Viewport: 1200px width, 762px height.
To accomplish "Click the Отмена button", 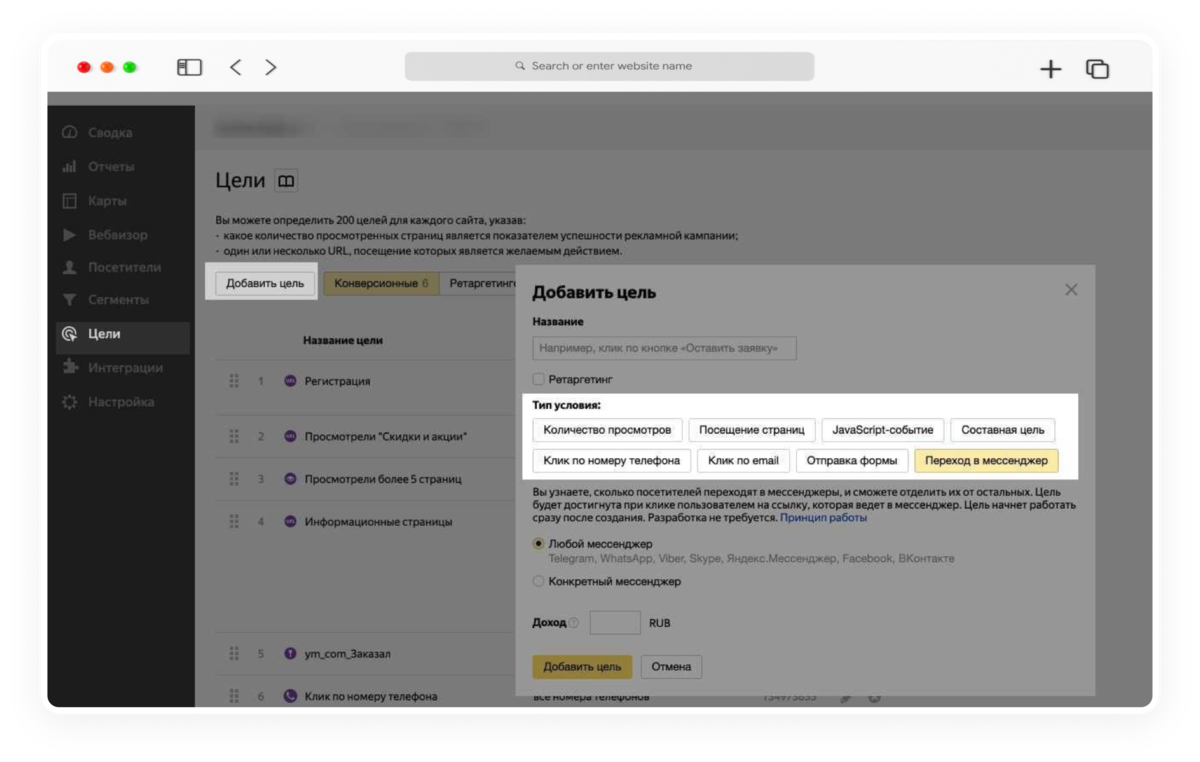I will 671,667.
